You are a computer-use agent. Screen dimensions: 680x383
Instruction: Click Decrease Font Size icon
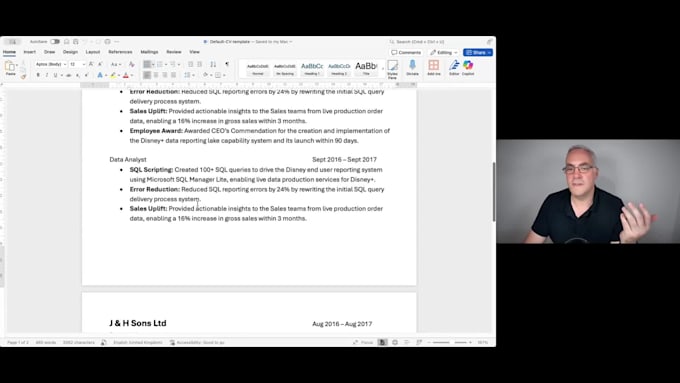tap(100, 64)
